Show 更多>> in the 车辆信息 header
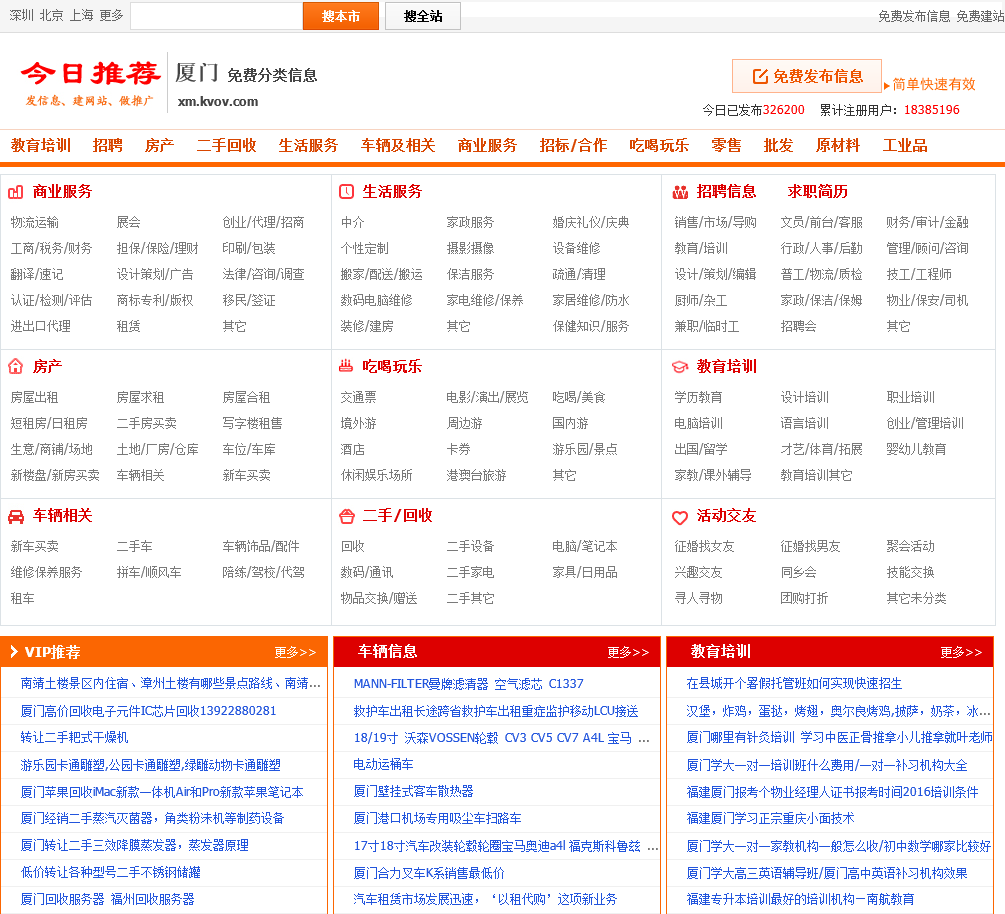The image size is (1005, 914). click(x=628, y=652)
